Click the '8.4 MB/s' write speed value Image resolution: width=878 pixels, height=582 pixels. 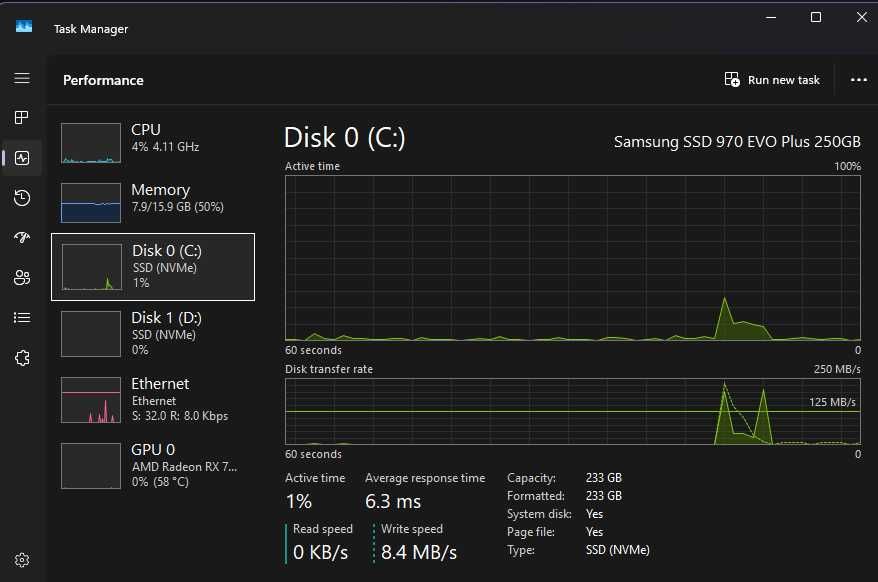(x=419, y=552)
